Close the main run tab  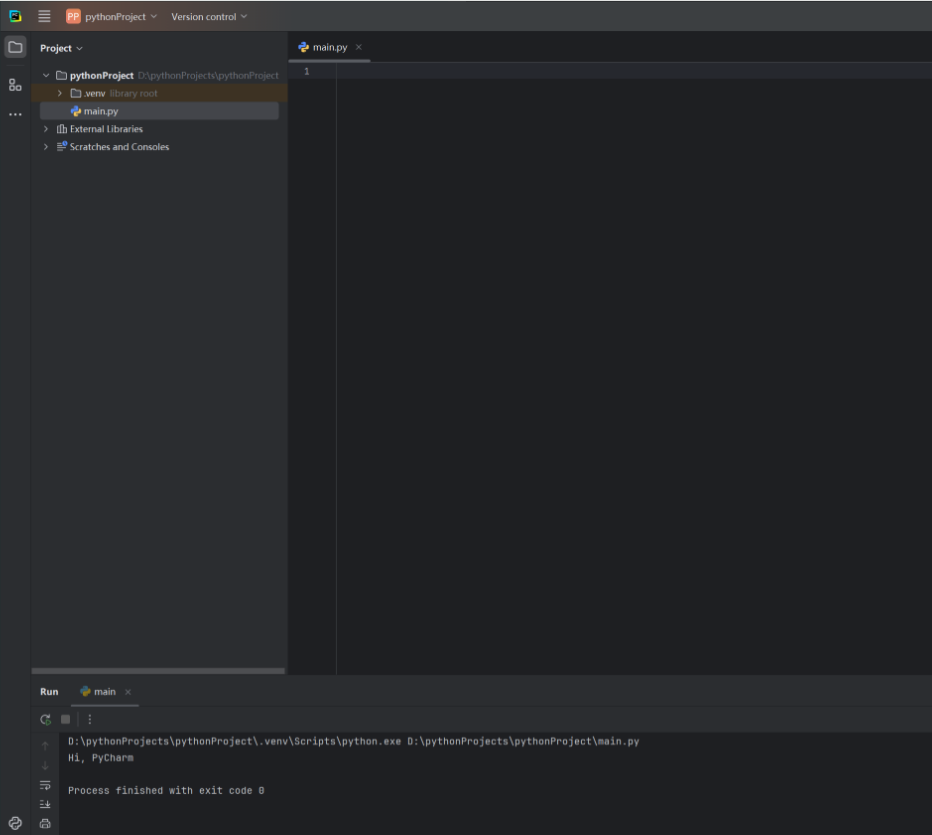(x=128, y=692)
